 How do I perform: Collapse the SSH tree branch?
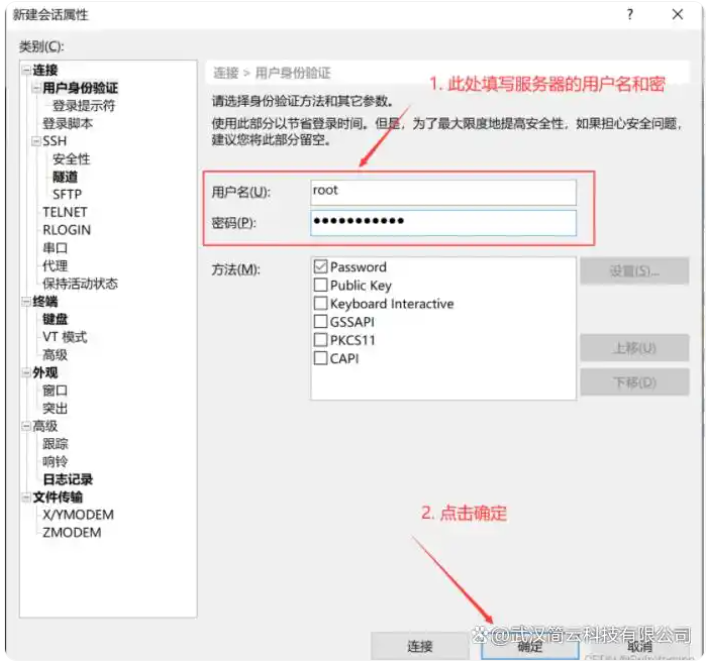tap(37, 142)
